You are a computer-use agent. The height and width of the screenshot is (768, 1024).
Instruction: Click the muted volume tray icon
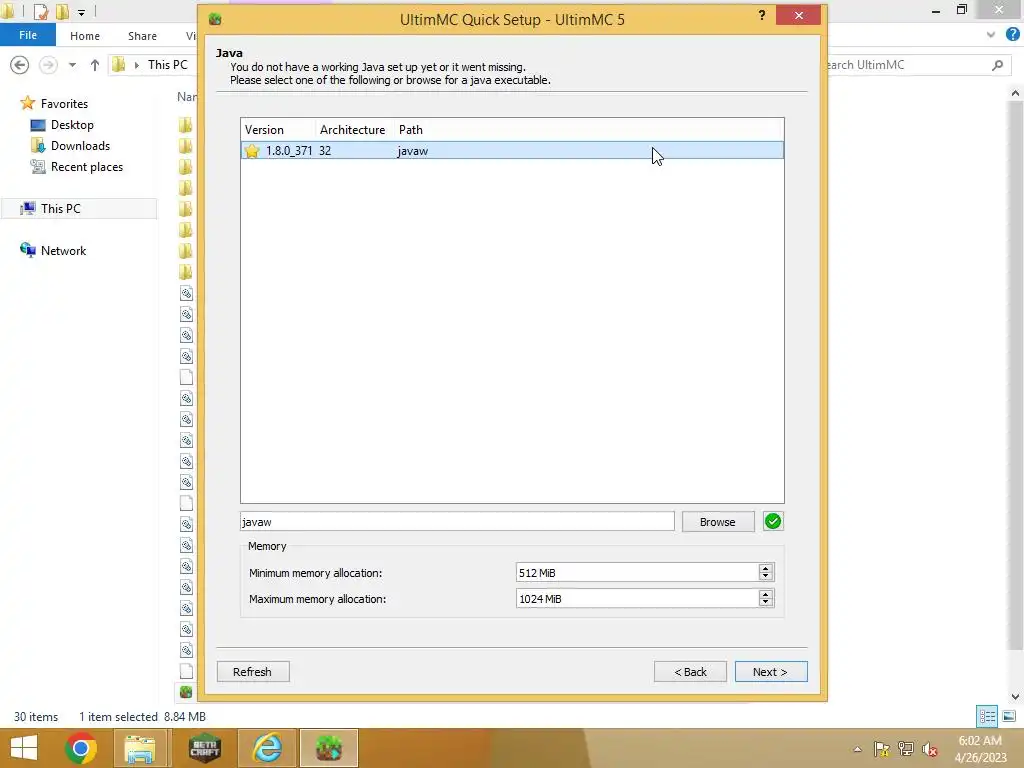click(929, 749)
